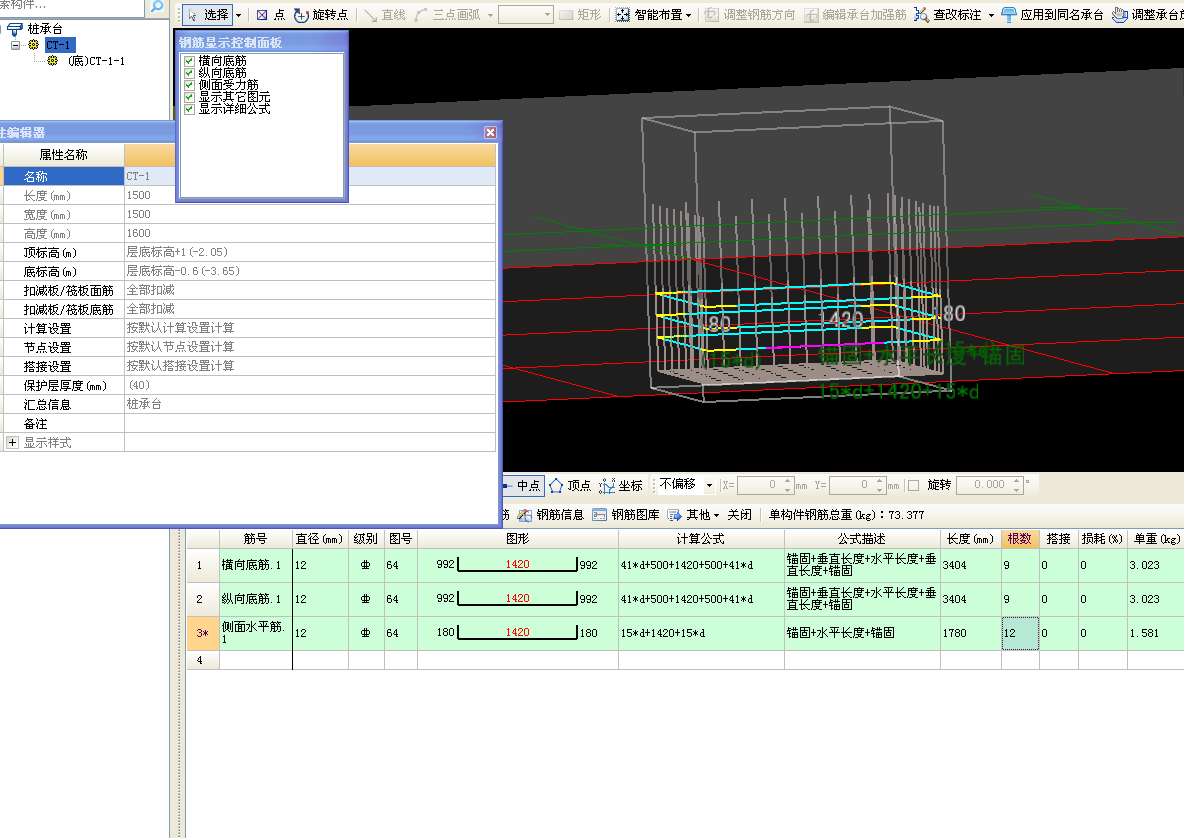Click 调整钢筋方向 toolbar icon
Image resolution: width=1184 pixels, height=838 pixels.
[x=711, y=14]
